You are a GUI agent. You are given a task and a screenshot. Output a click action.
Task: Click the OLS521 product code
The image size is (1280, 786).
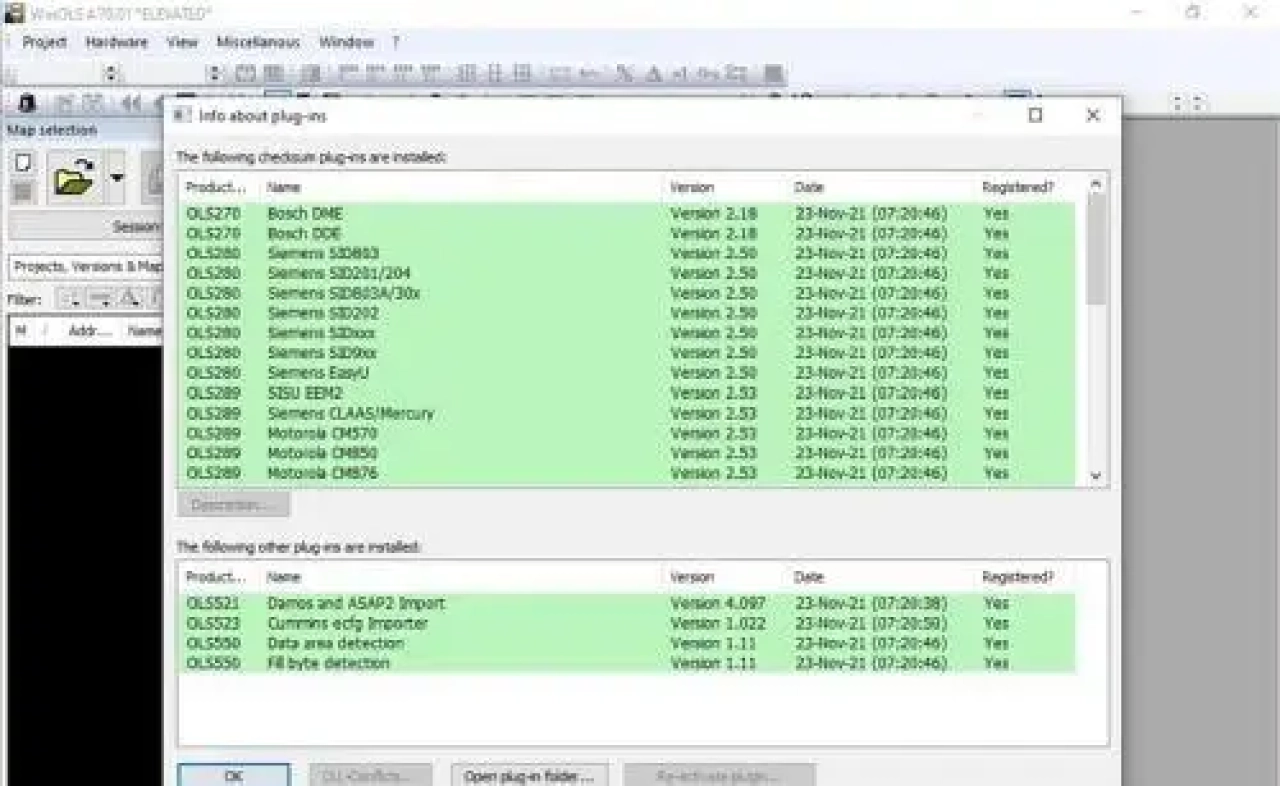[x=213, y=603]
